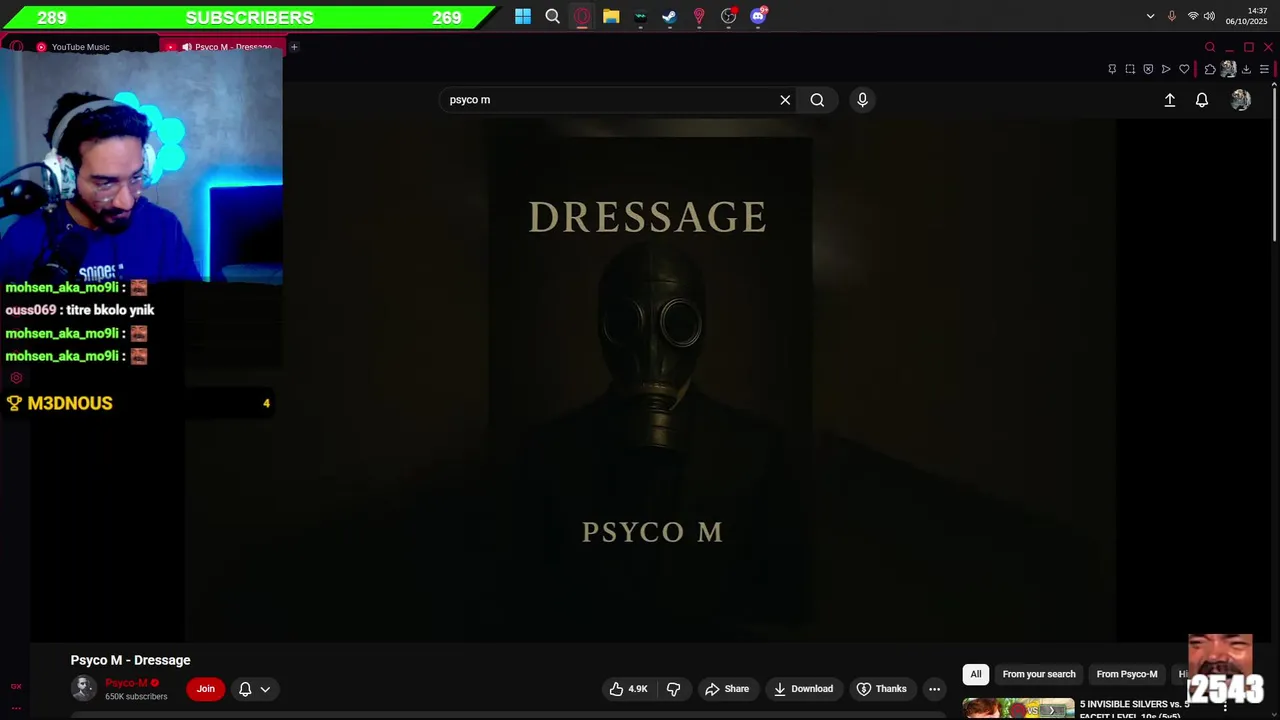Image resolution: width=1280 pixels, height=720 pixels.
Task: Open Discord from the taskbar
Action: [758, 16]
